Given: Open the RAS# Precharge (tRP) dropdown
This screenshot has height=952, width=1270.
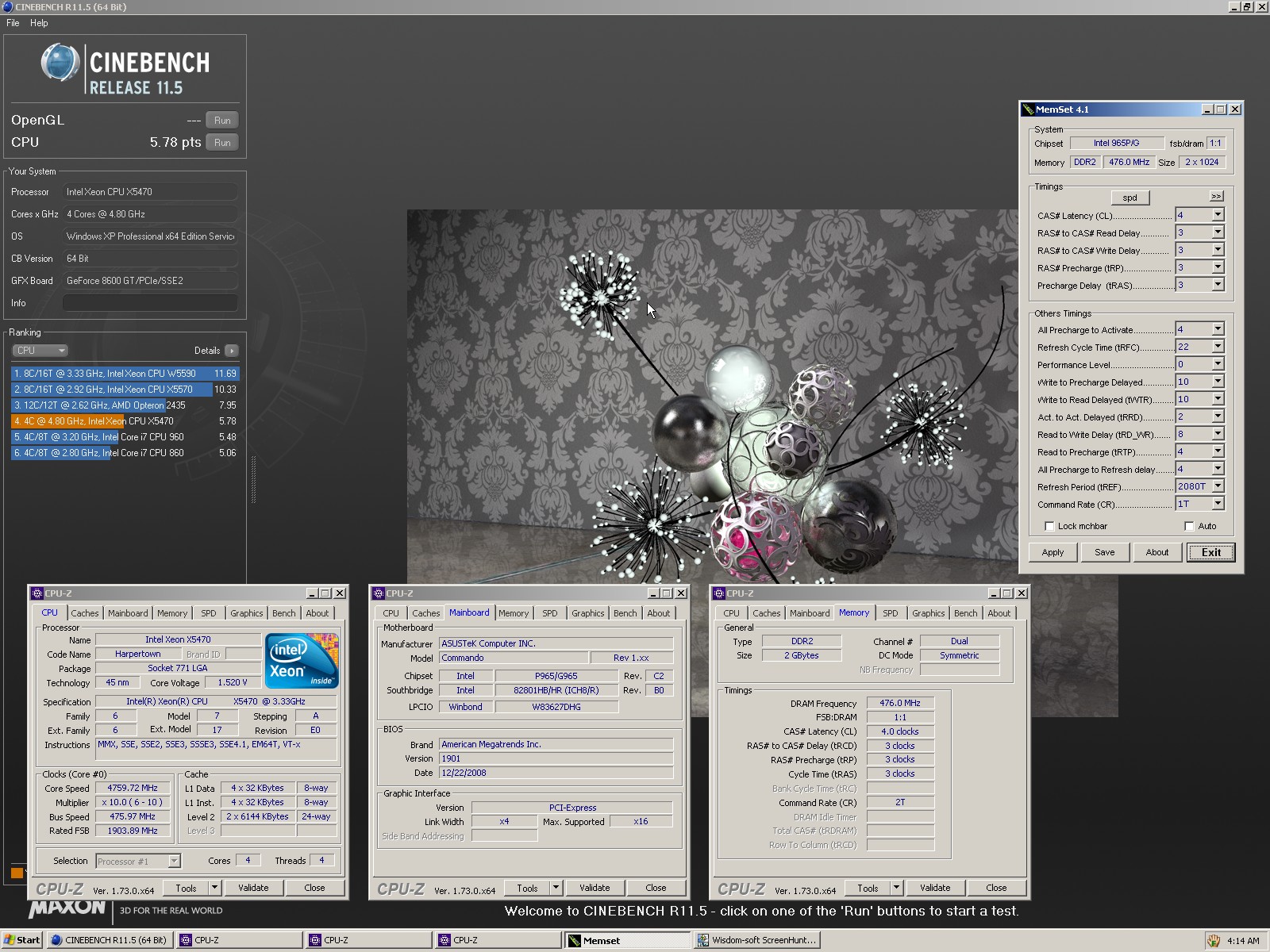Looking at the screenshot, I should click(x=1218, y=267).
